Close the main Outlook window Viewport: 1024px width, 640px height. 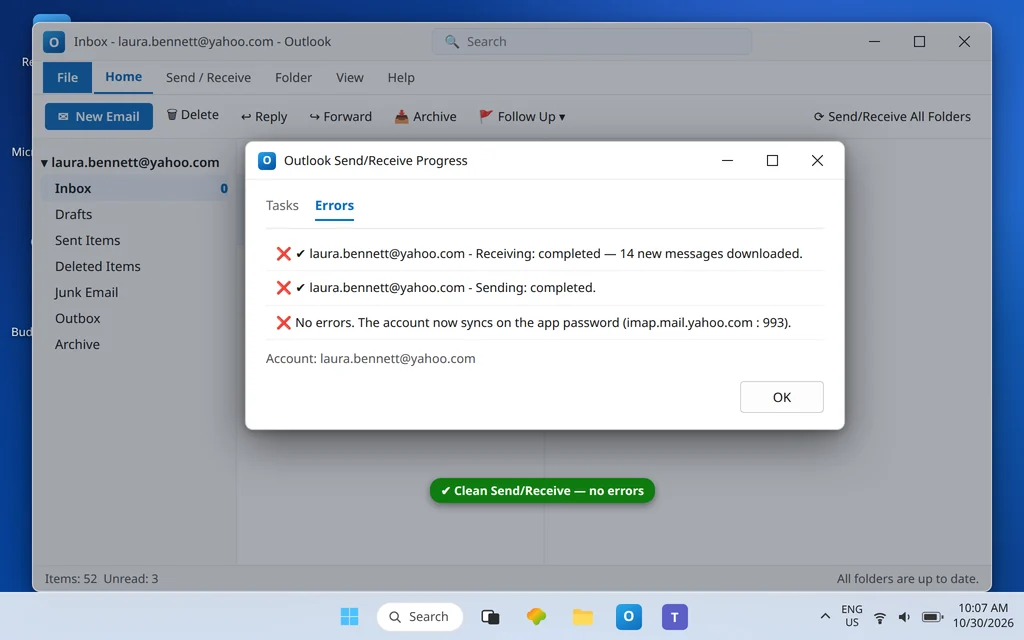click(x=964, y=42)
